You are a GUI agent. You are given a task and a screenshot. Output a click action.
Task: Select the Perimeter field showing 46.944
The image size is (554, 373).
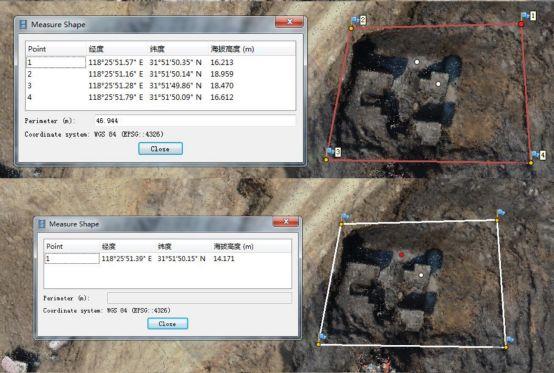195,121
